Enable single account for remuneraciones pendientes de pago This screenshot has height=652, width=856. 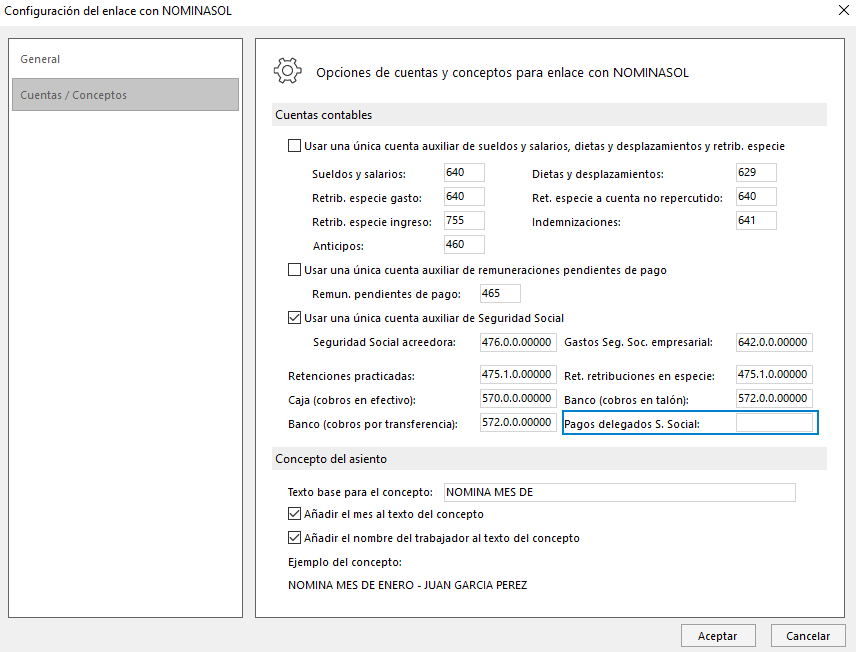(x=294, y=270)
